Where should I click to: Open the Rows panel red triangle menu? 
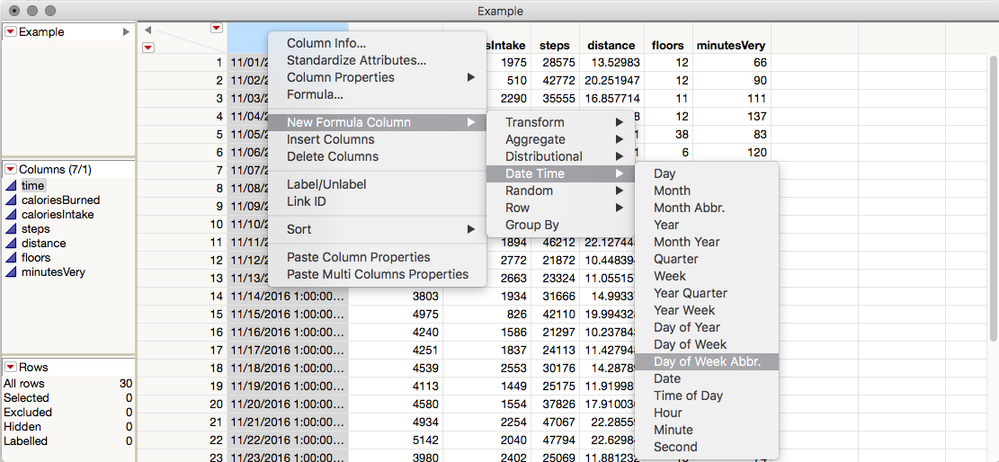pyautogui.click(x=11, y=367)
